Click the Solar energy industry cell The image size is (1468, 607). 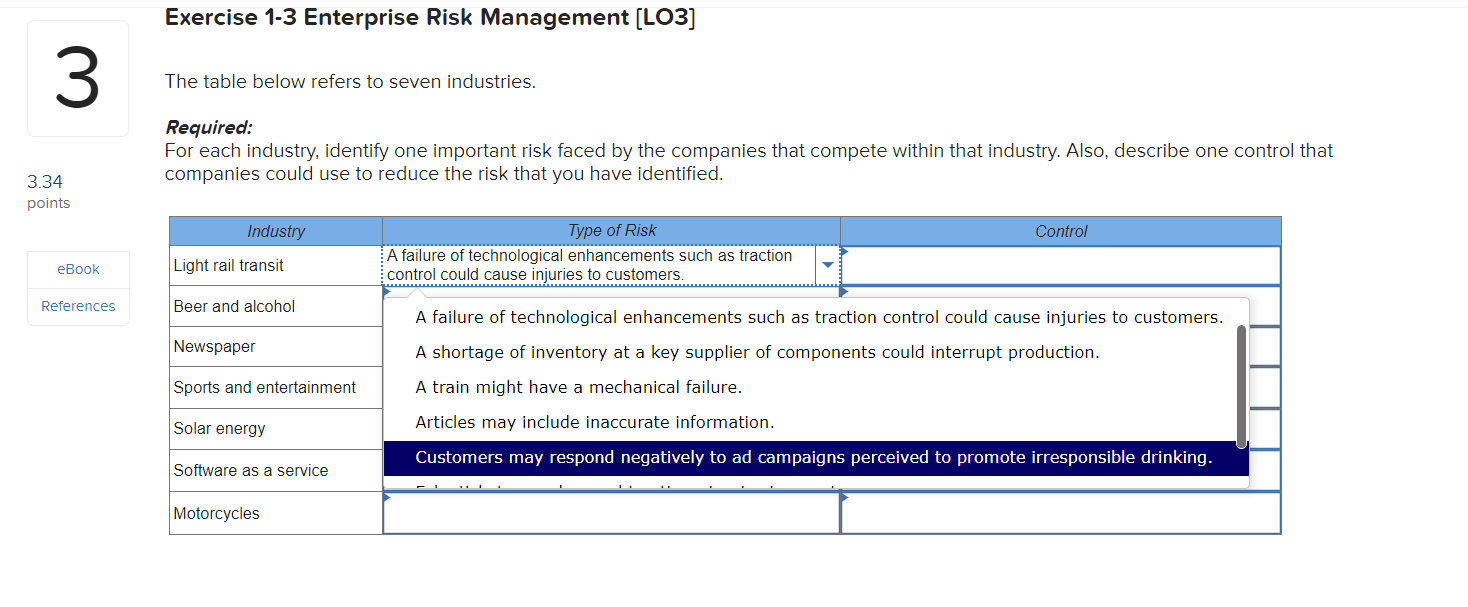[219, 428]
